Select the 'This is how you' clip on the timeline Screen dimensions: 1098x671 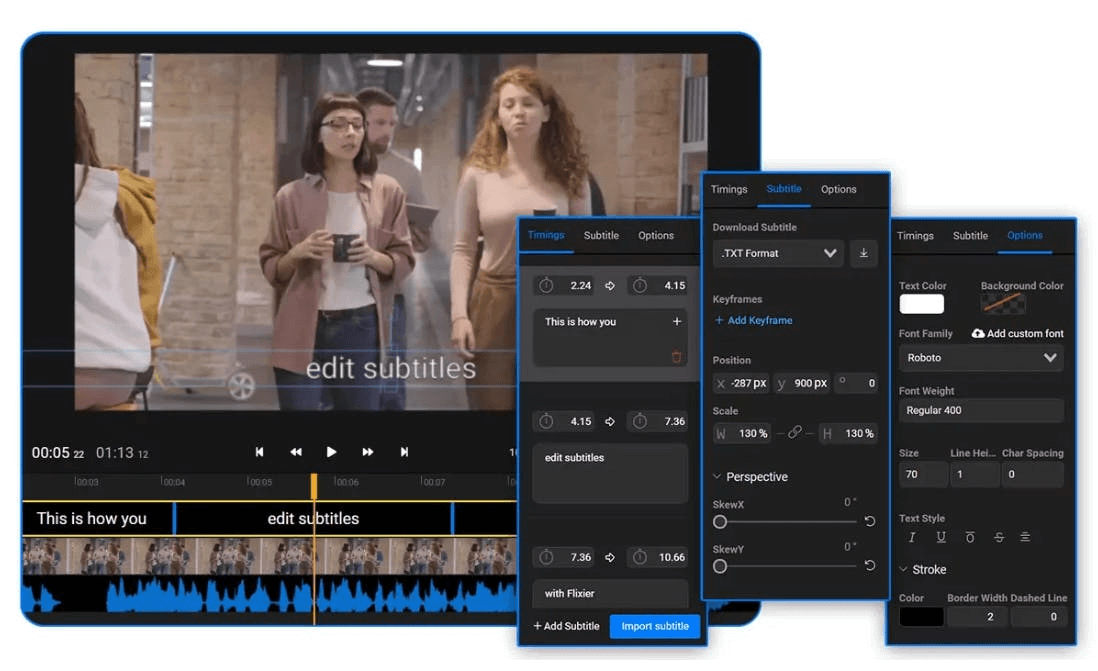tap(97, 518)
